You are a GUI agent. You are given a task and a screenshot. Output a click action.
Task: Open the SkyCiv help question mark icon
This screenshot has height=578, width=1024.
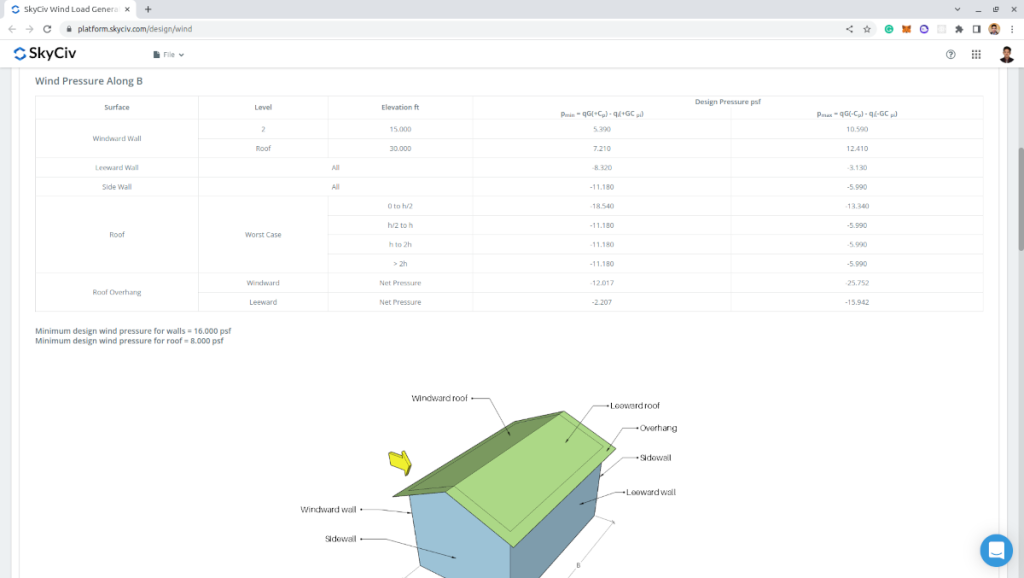(950, 54)
